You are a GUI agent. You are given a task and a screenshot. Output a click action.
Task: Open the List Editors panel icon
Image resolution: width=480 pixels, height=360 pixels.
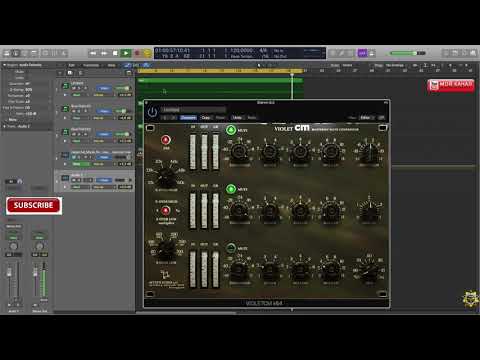coord(446,53)
